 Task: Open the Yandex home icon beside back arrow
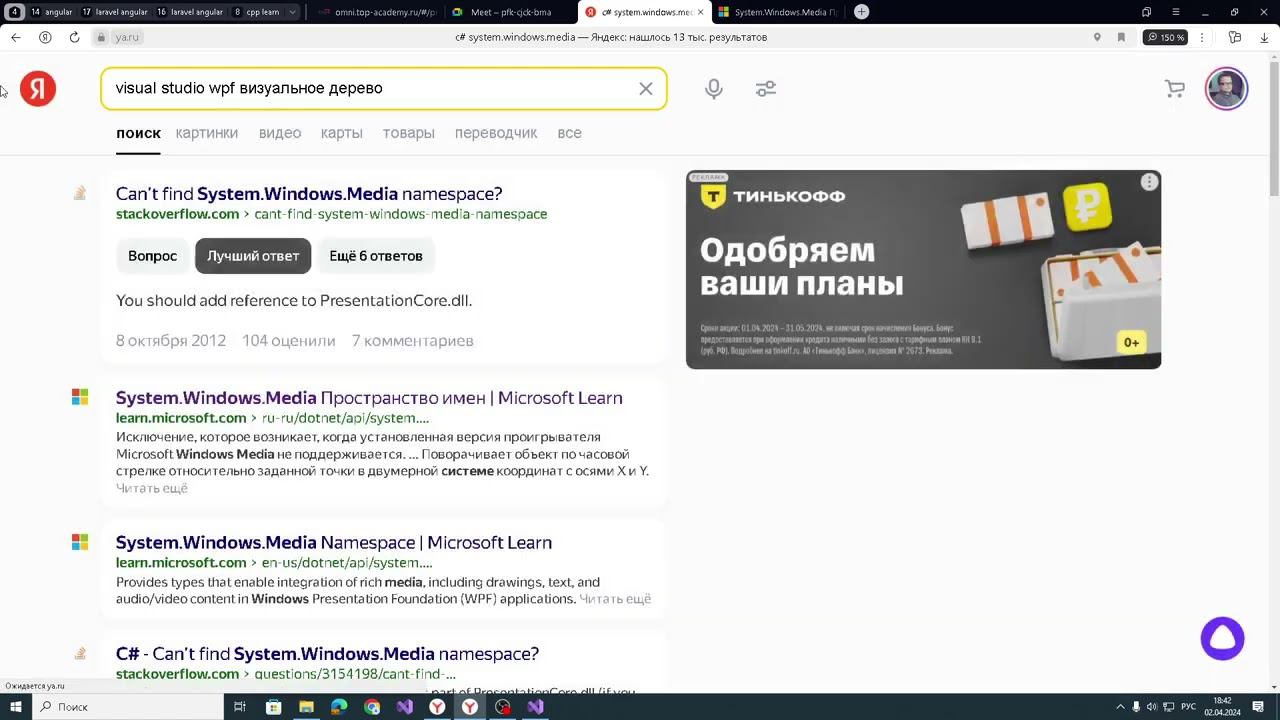pyautogui.click(x=45, y=37)
